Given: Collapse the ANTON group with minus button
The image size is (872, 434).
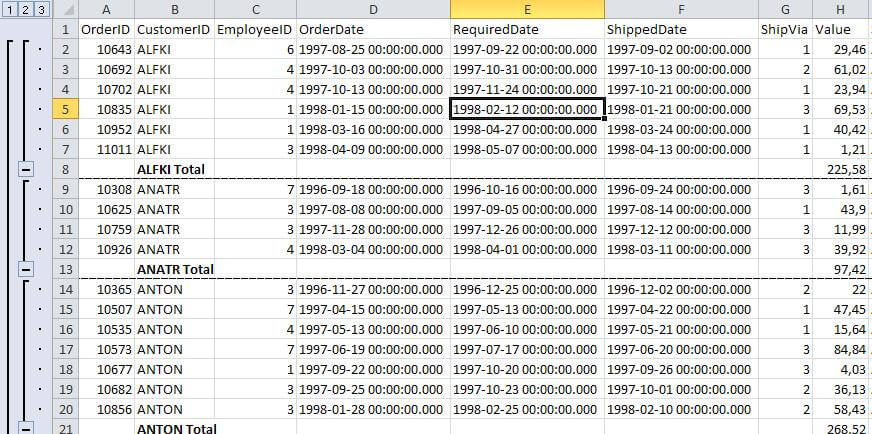Looking at the screenshot, I should click(x=25, y=428).
